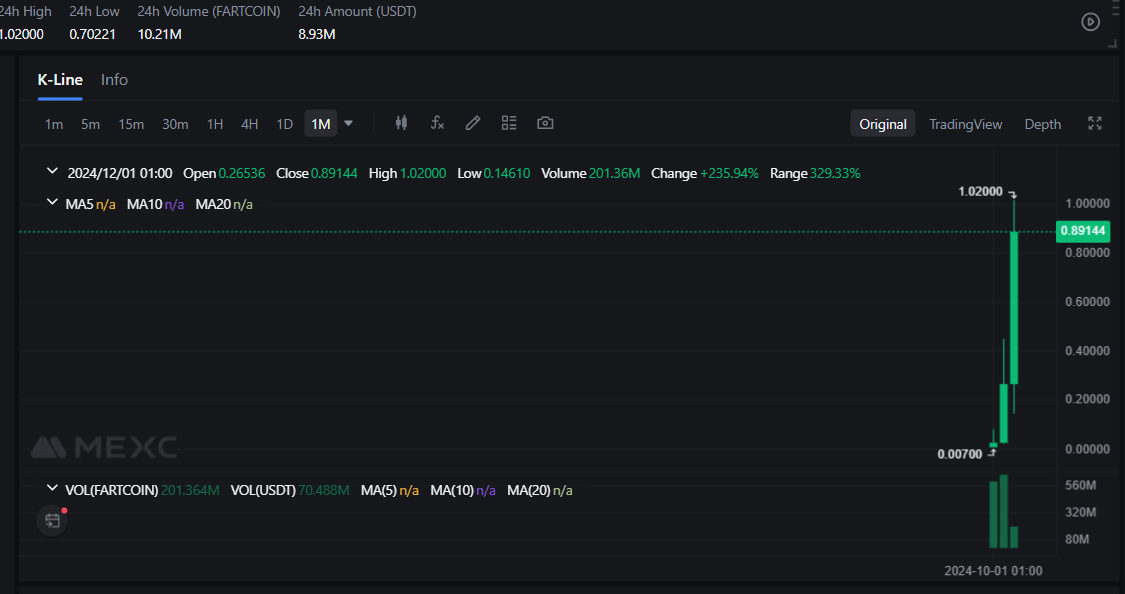Click the December green candlestick body
This screenshot has width=1125, height=594.
point(1015,308)
